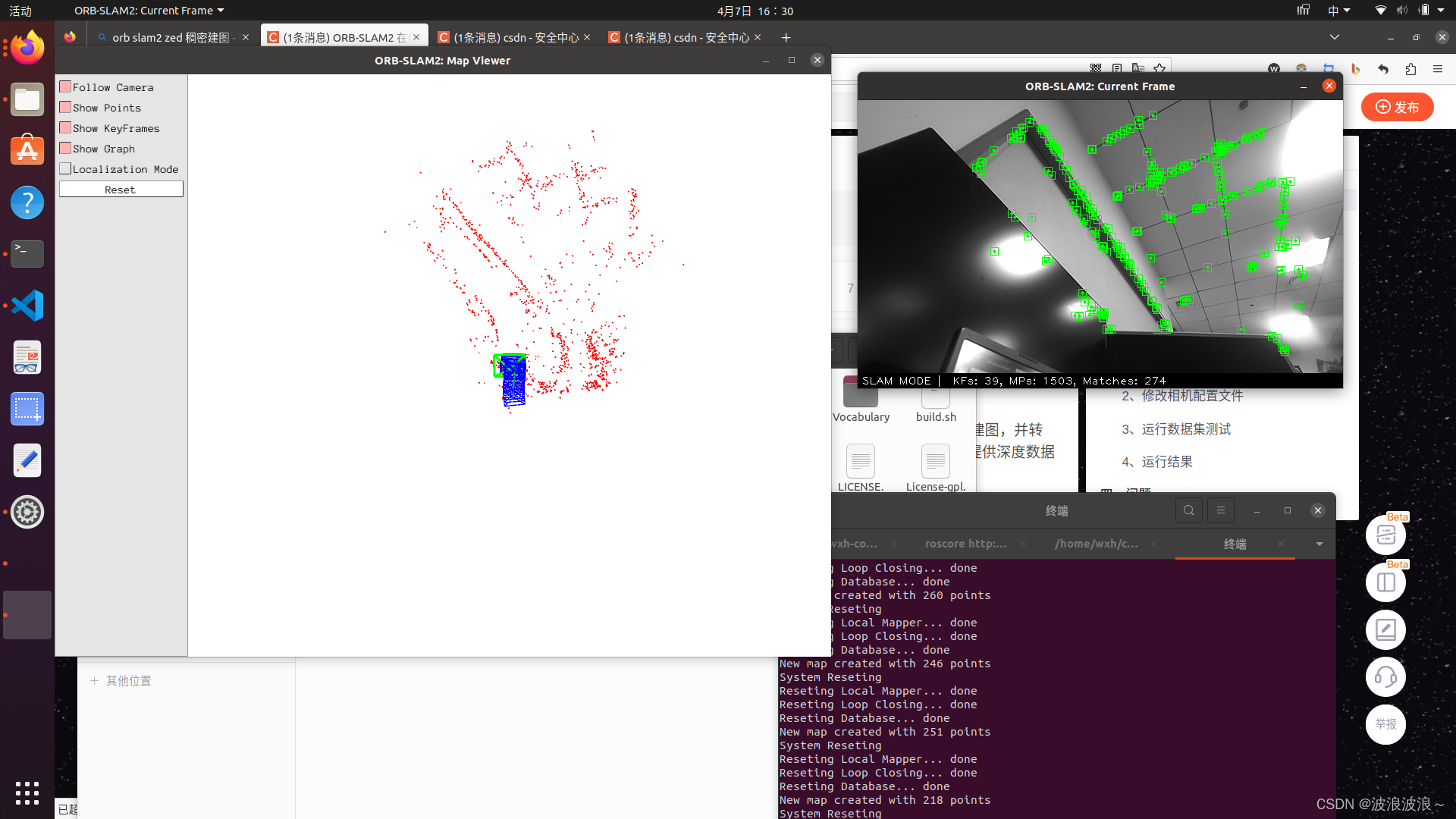Open the pinned Firefox tab
This screenshot has height=819, width=1456.
(x=70, y=37)
